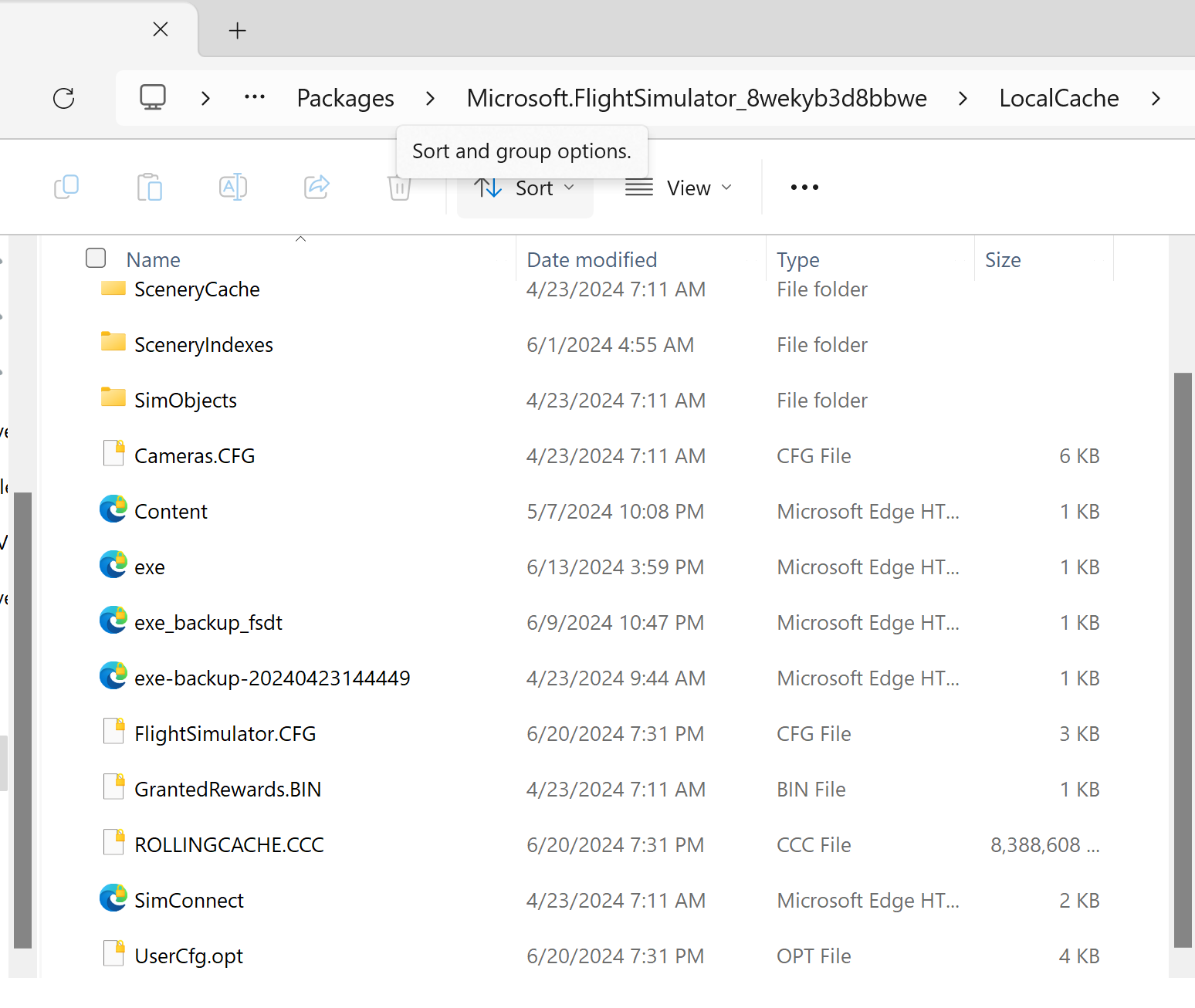Image resolution: width=1195 pixels, height=1008 pixels.
Task: Open the exe Edge HTML file
Action: [x=149, y=567]
